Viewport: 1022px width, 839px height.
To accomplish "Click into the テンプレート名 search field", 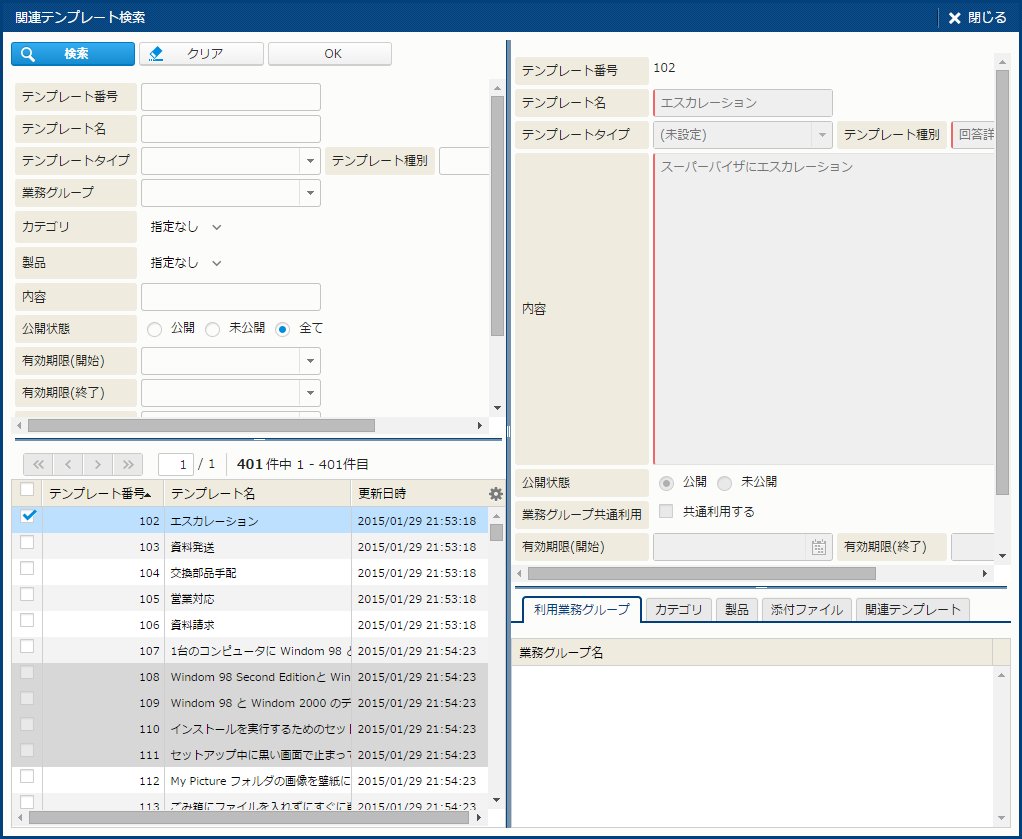I will coord(230,129).
